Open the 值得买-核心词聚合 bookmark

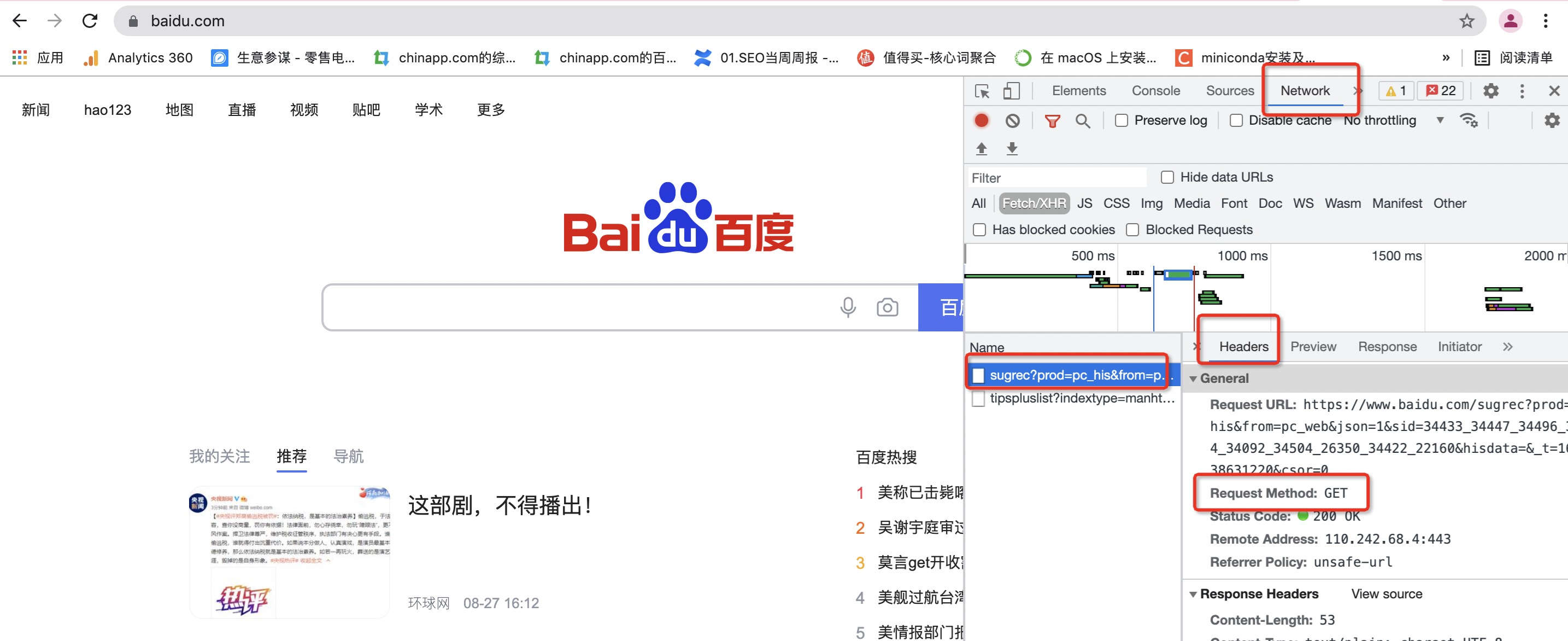pos(926,58)
